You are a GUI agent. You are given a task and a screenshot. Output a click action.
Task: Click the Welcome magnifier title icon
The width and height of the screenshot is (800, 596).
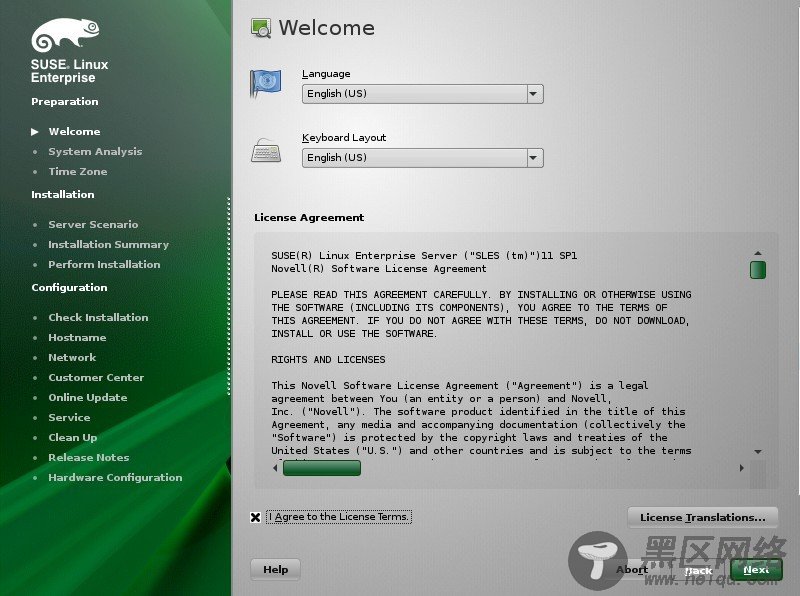click(x=261, y=28)
